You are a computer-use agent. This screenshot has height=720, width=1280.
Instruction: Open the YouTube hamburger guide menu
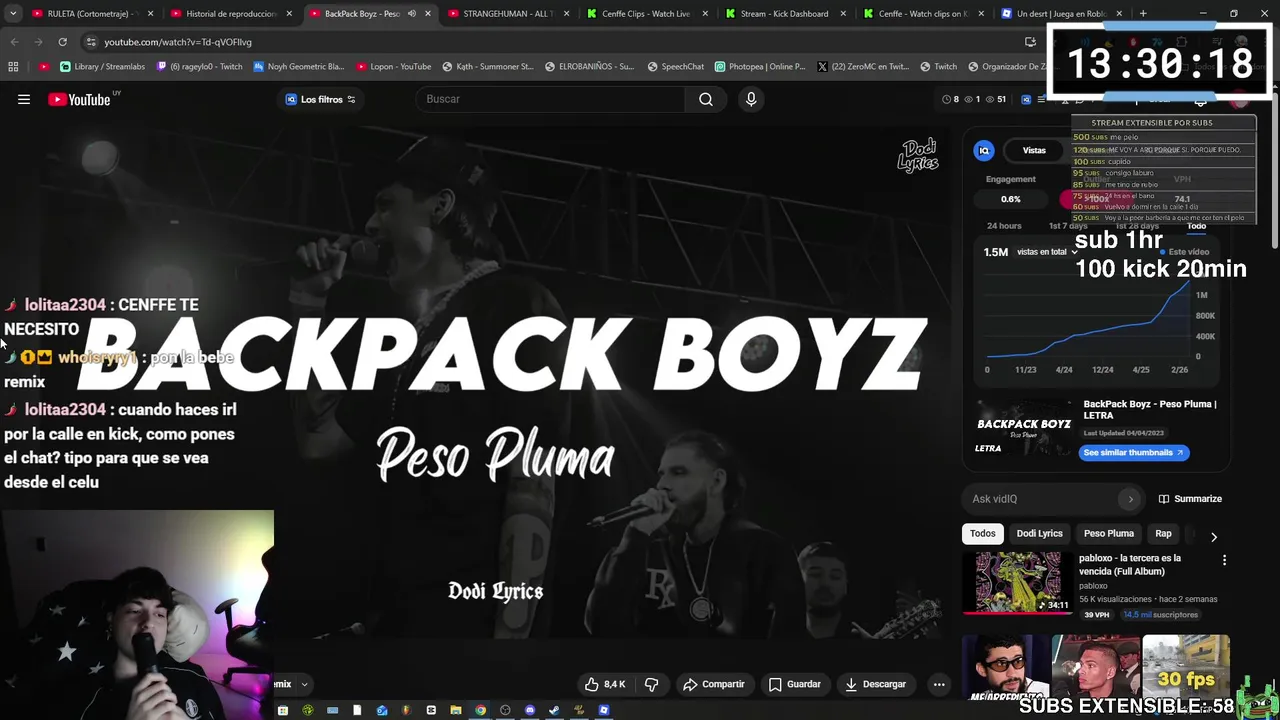point(24,99)
